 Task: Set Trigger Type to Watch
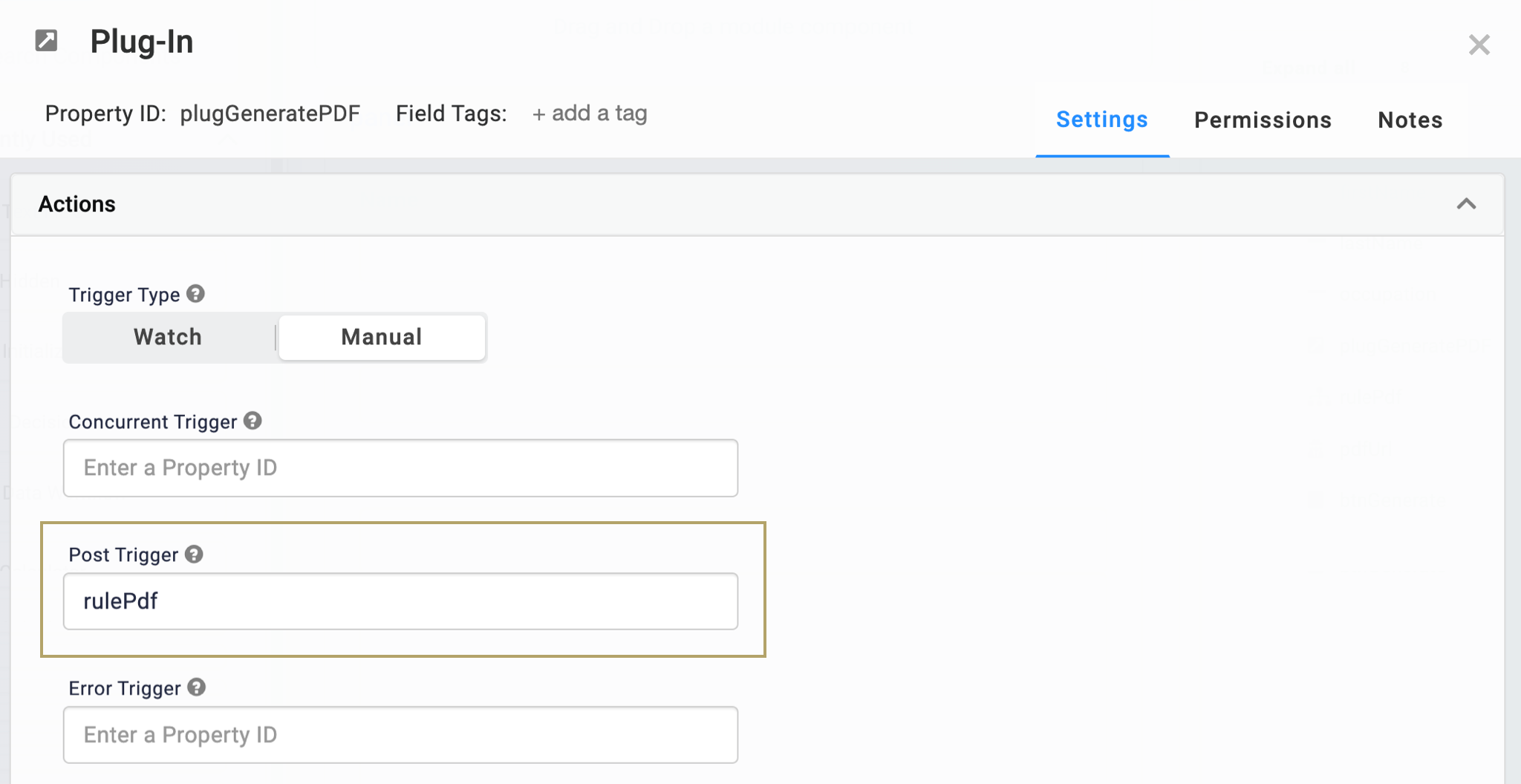(169, 337)
